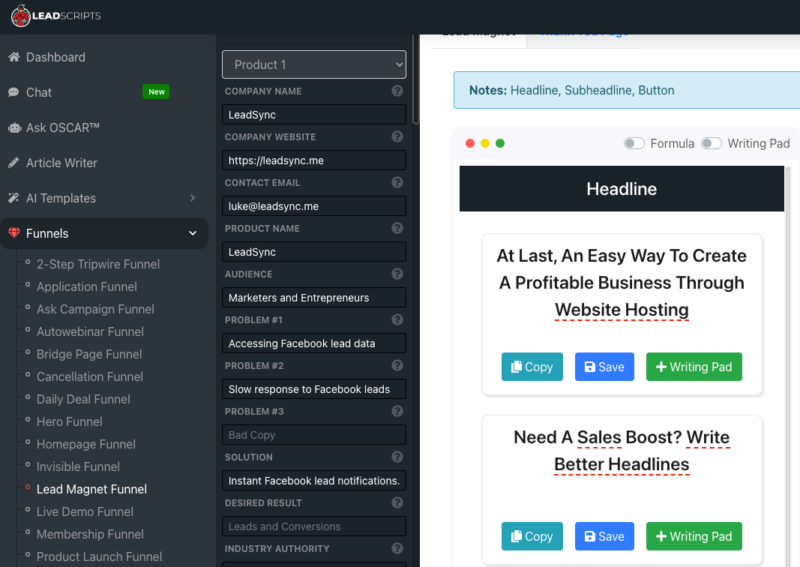Open Autowebinar Funnel from sidebar

90,331
